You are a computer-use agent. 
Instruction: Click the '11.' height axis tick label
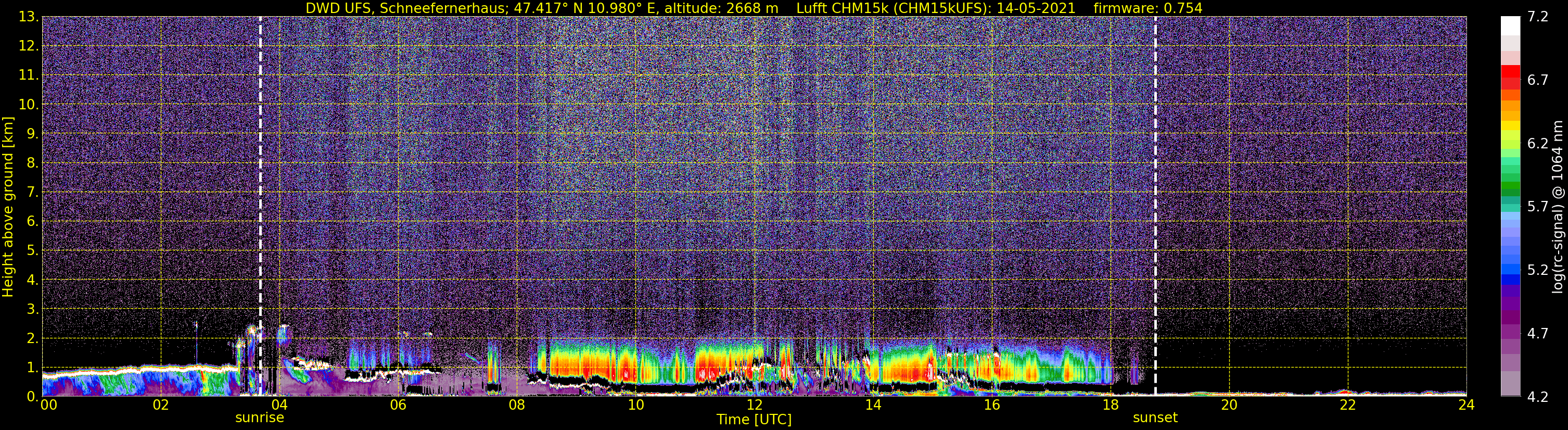tap(29, 75)
